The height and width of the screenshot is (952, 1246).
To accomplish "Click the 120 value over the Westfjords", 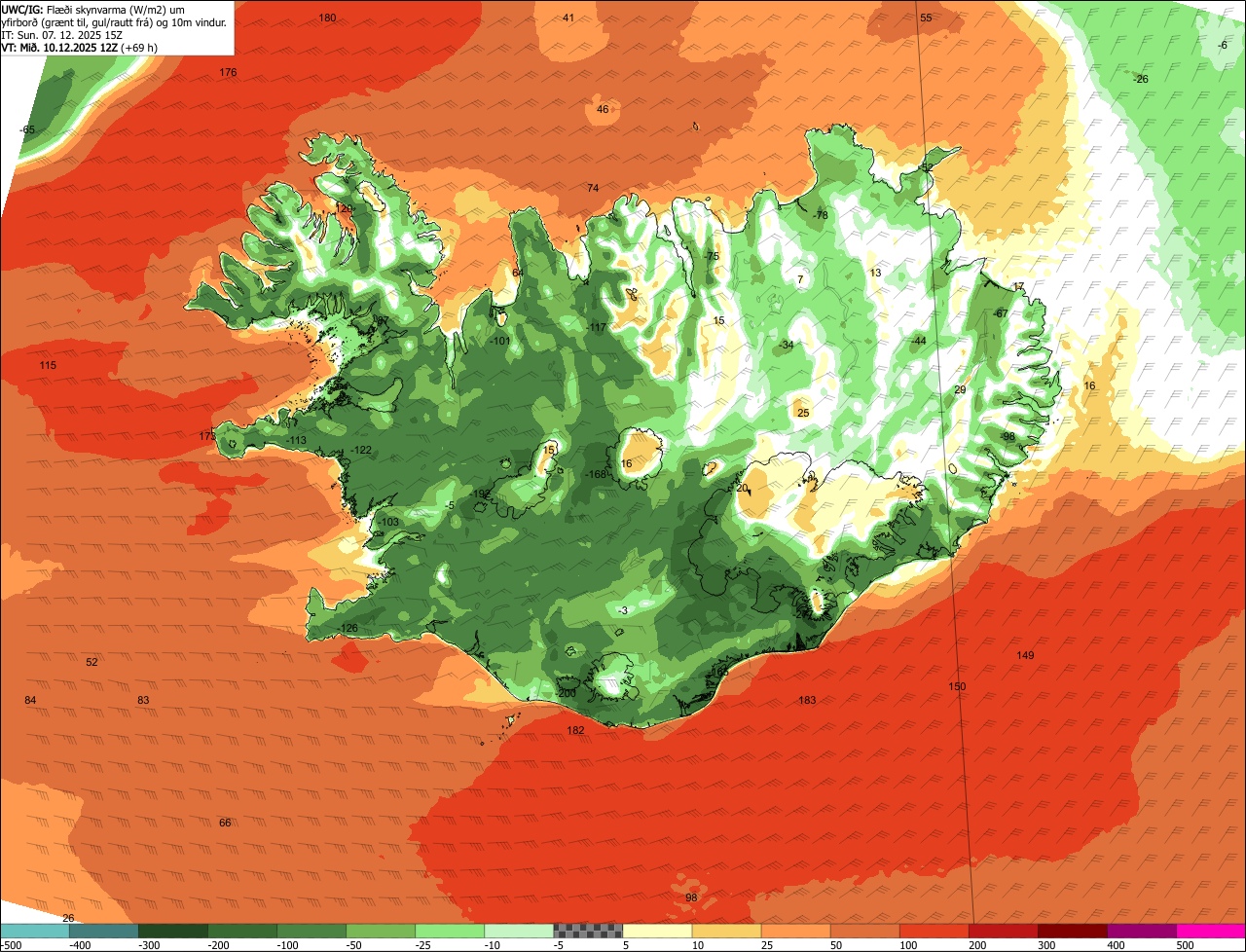I will 343,208.
